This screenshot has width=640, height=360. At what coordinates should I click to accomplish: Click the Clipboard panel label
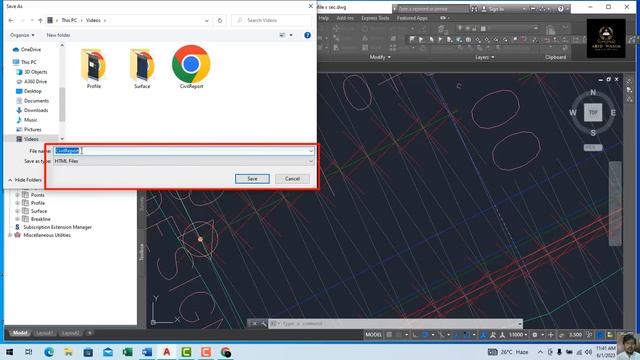(x=556, y=57)
